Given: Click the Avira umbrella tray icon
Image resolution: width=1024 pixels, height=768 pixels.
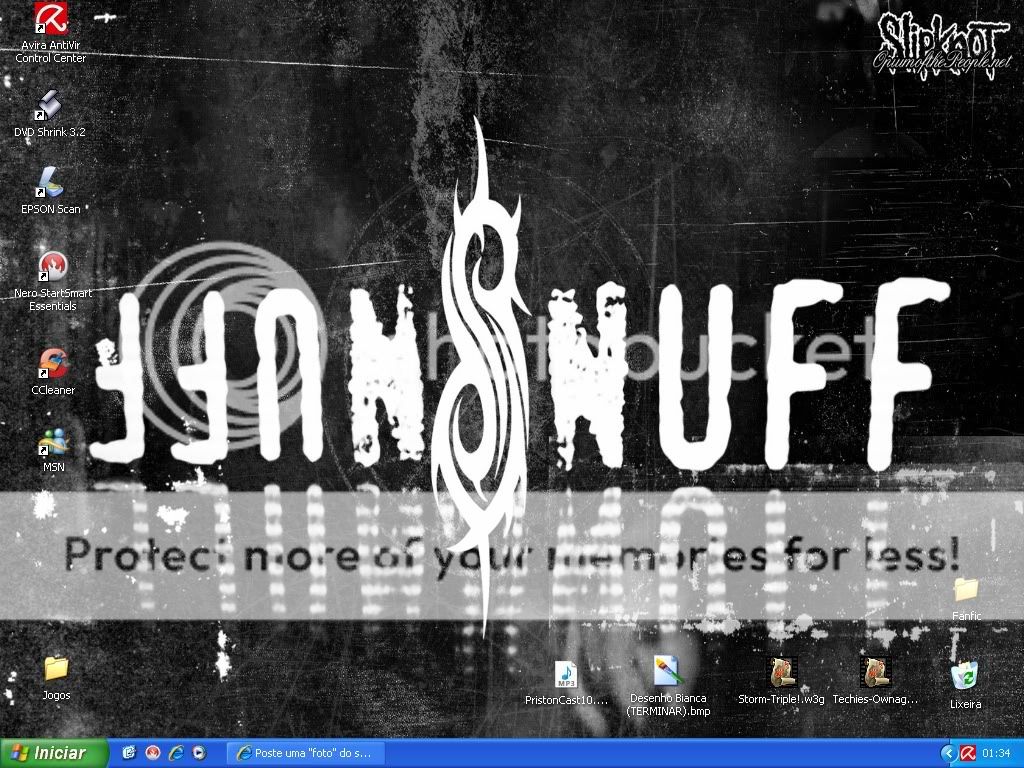Looking at the screenshot, I should tap(967, 754).
